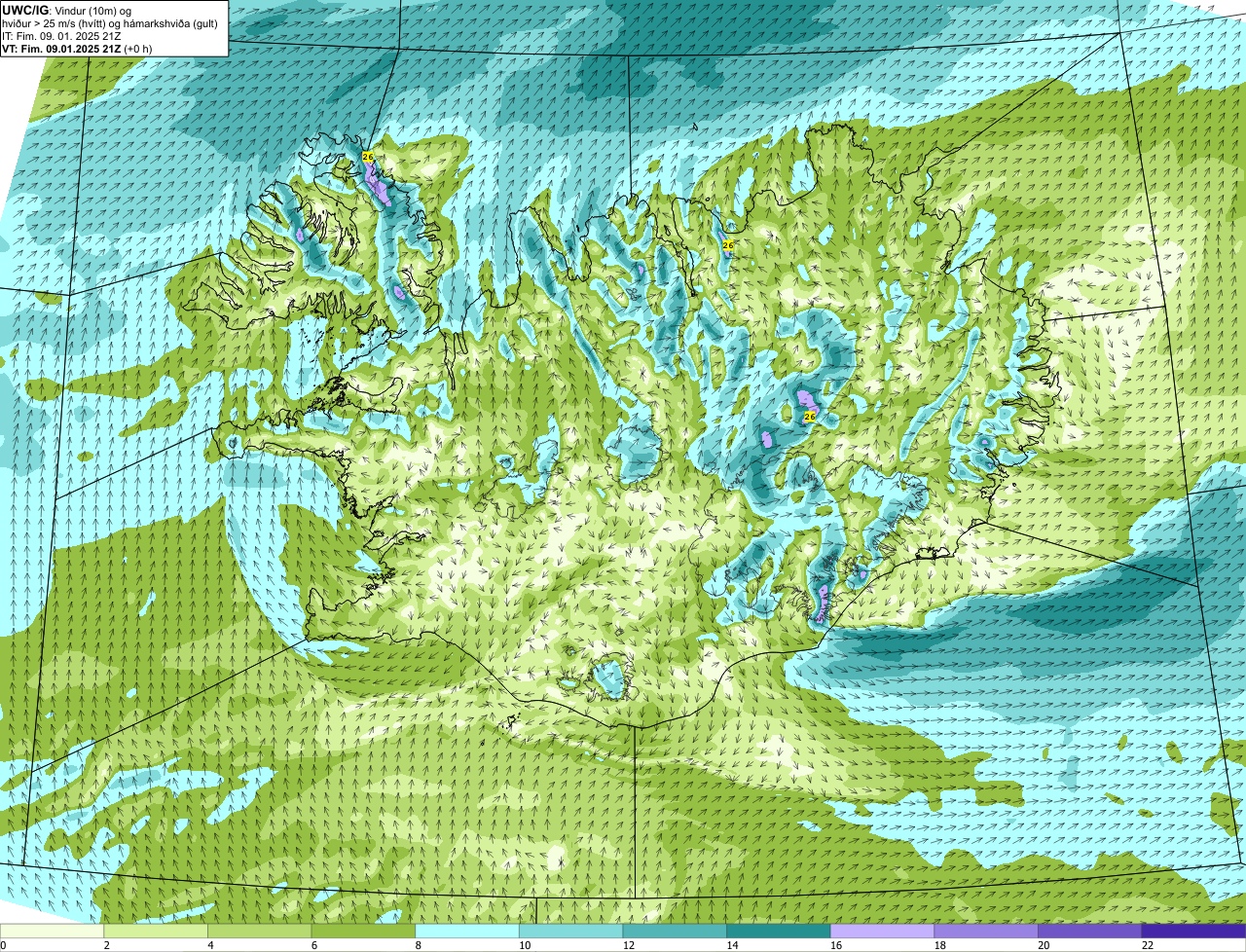This screenshot has width=1246, height=952.
Task: Click the scale label "4"
Action: click(x=210, y=945)
